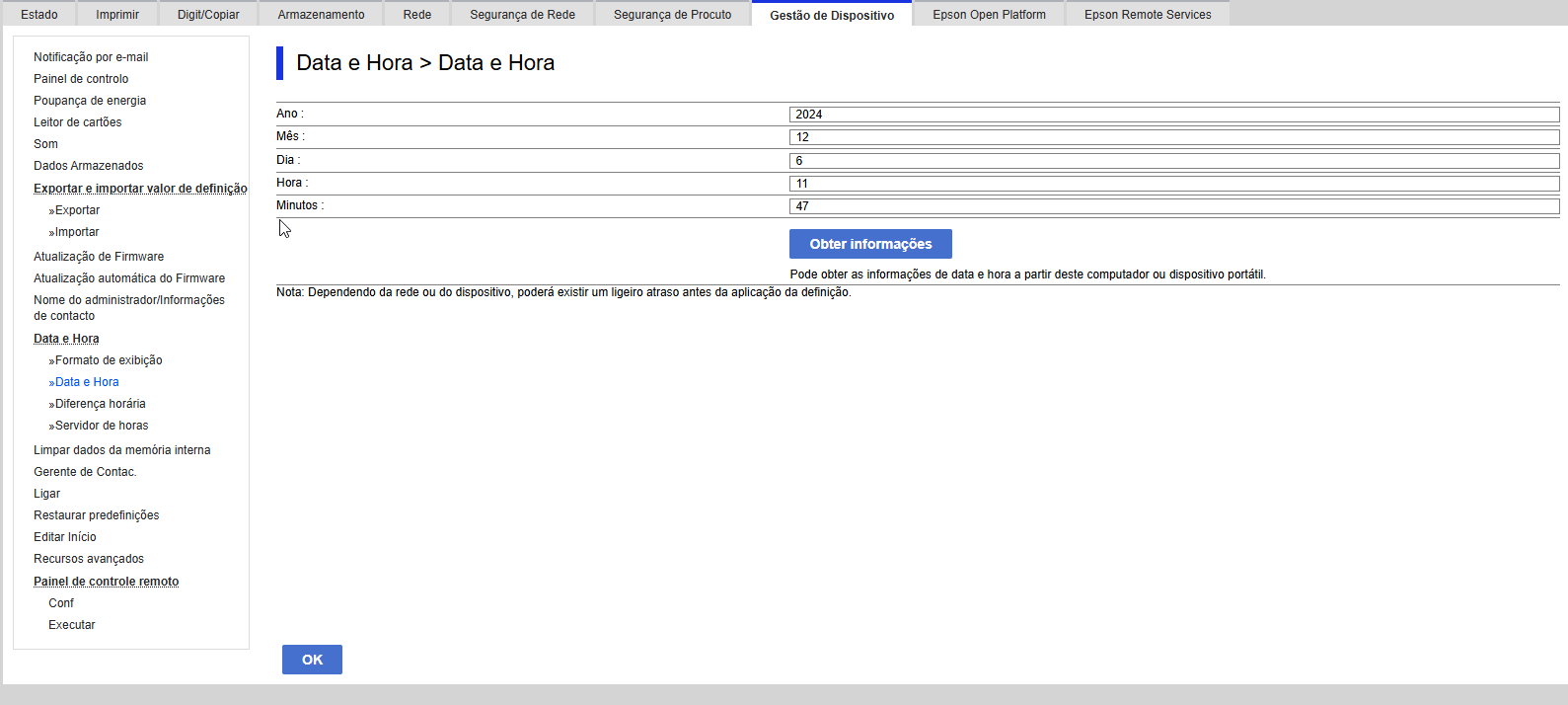Edit the Minutos input field
Screen dimensions: 1568x705
pos(1173,206)
